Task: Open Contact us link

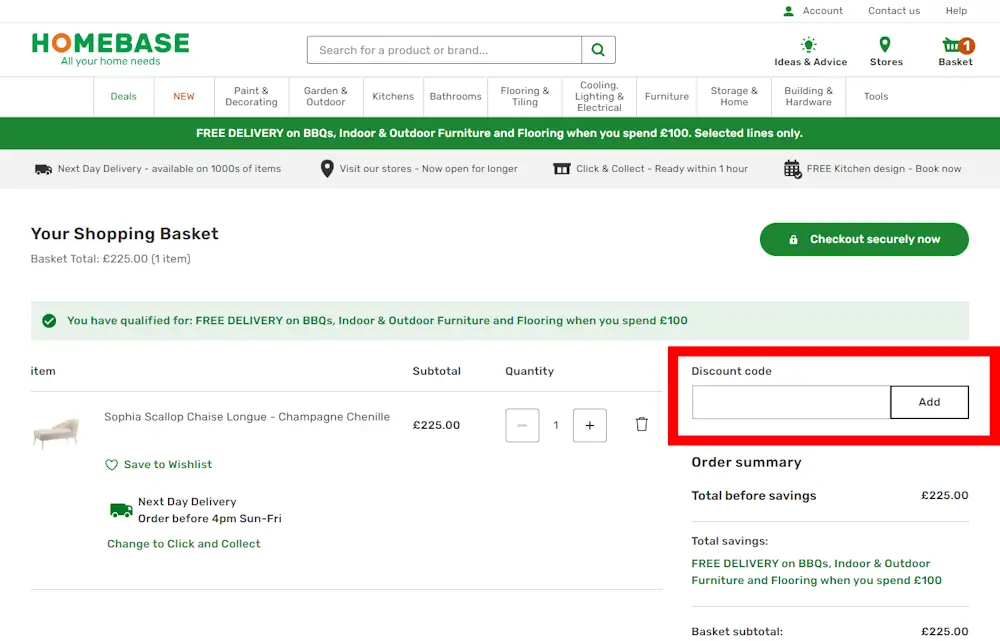Action: (x=894, y=11)
